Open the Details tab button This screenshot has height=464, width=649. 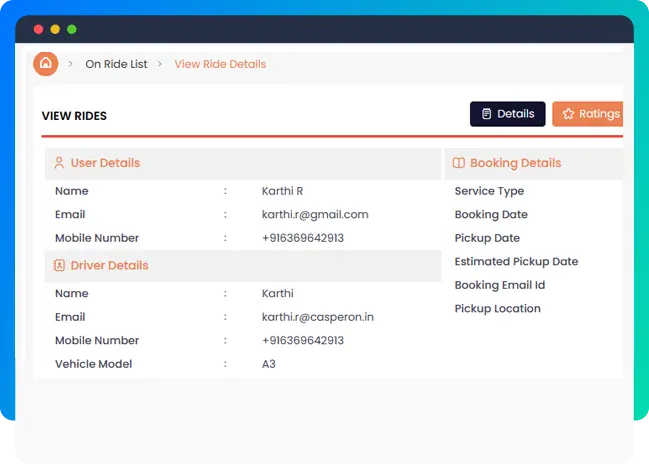point(508,114)
